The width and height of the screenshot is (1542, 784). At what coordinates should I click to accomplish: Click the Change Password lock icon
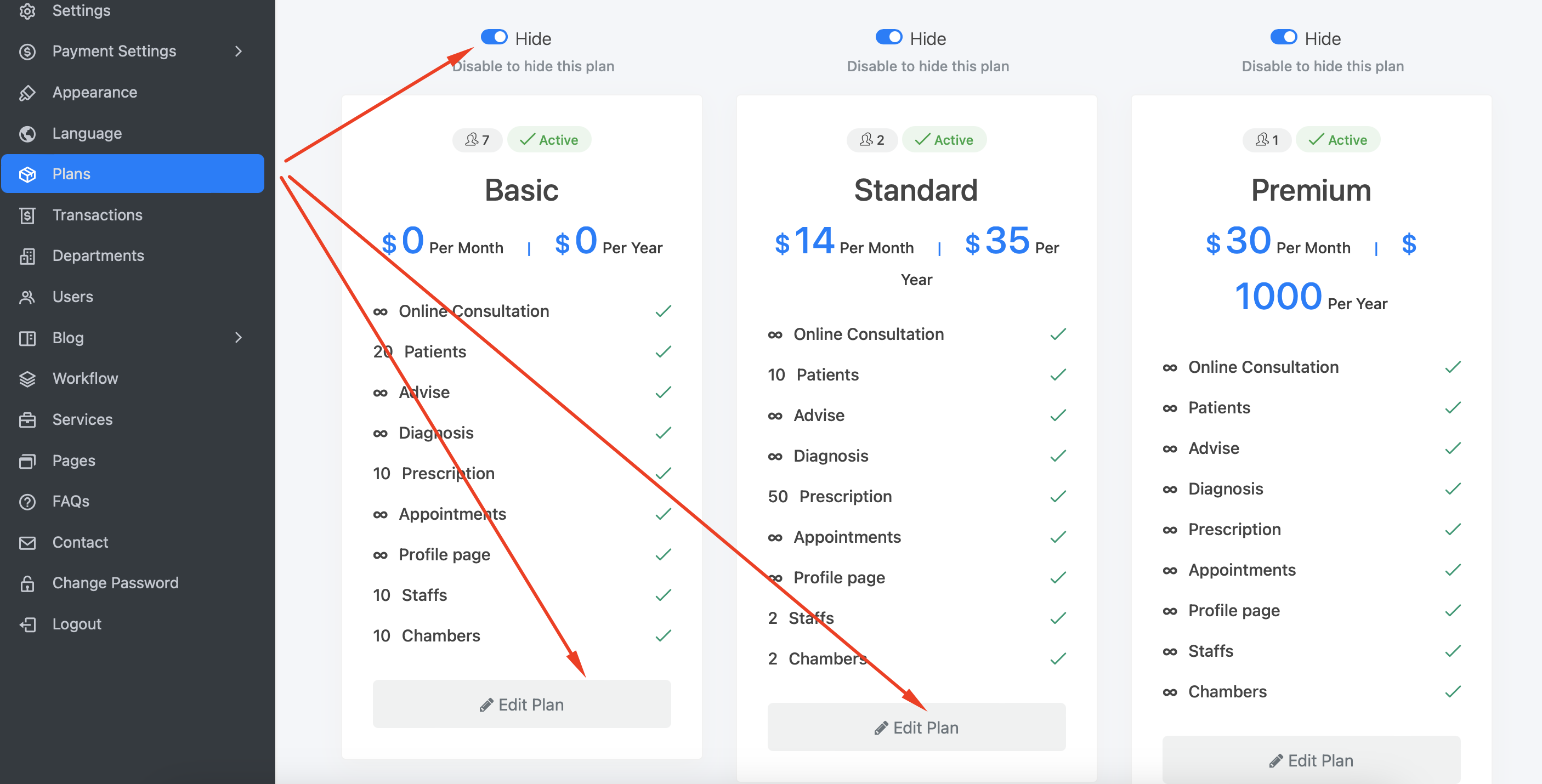[27, 583]
